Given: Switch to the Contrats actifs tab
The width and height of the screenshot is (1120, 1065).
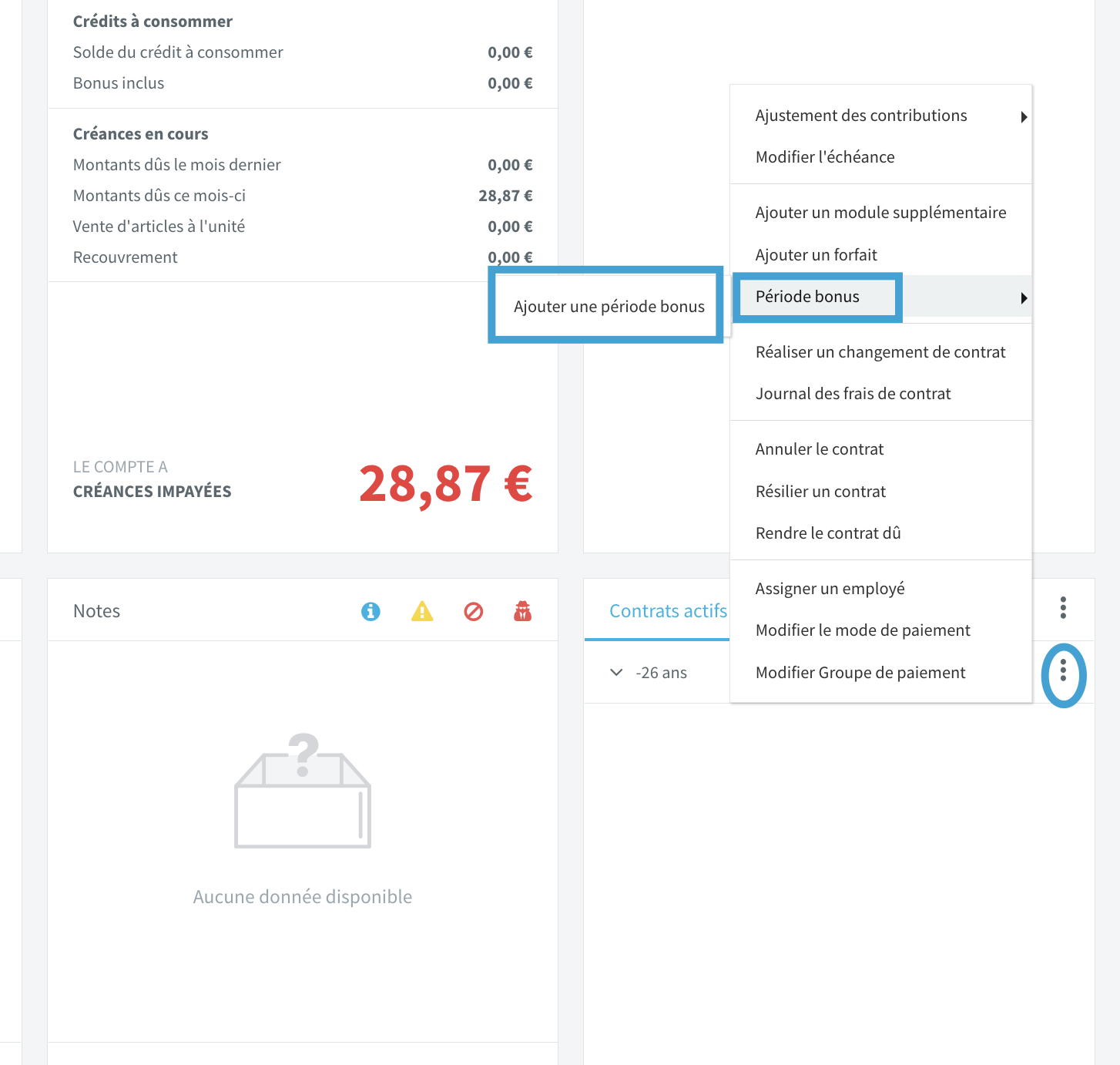Looking at the screenshot, I should (668, 611).
